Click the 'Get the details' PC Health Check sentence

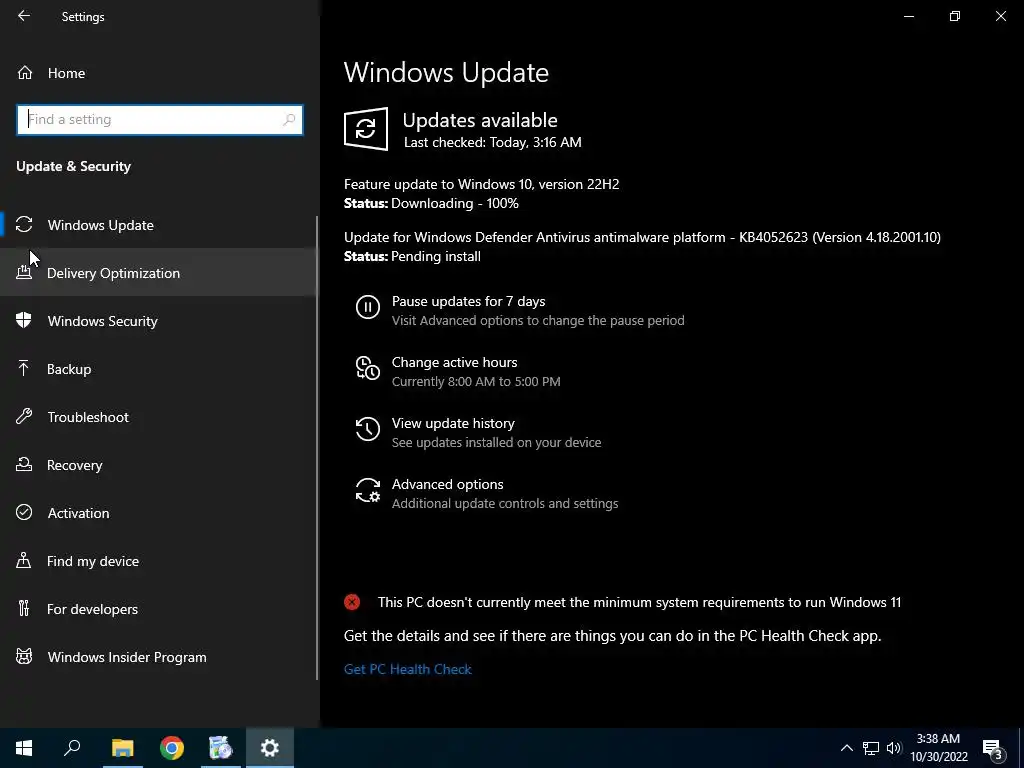tap(613, 636)
